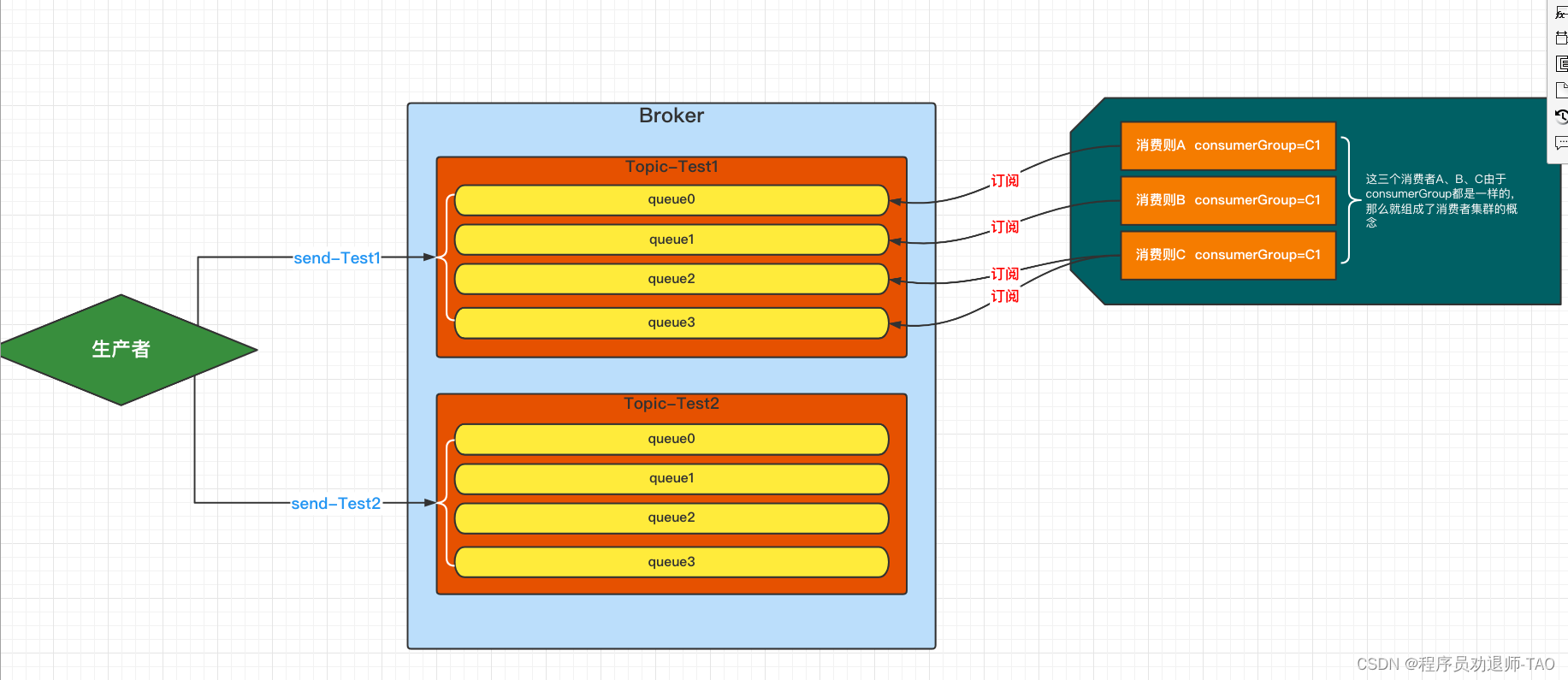Select queue2 under Topic-Test2
Viewport: 1568px width, 680px height.
coord(672,518)
